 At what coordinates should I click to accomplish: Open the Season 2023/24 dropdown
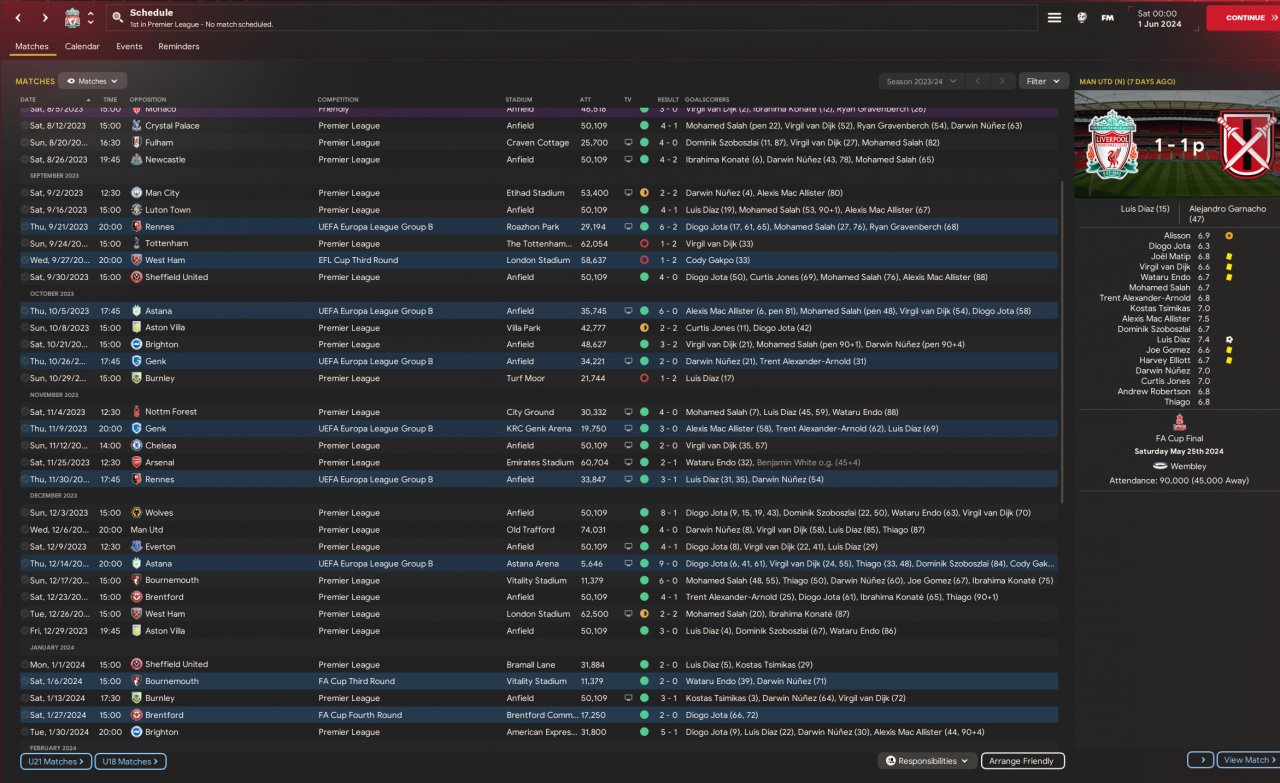920,81
